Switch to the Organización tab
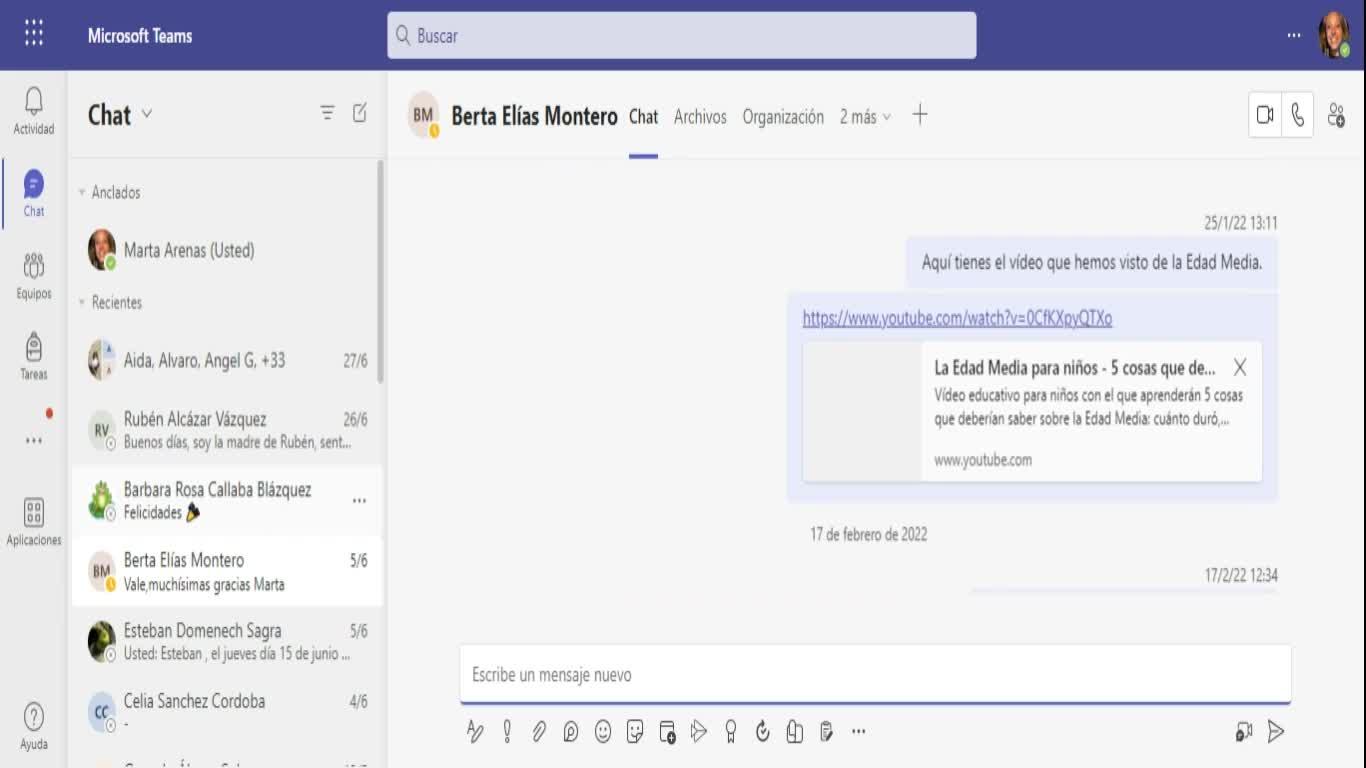 click(783, 117)
